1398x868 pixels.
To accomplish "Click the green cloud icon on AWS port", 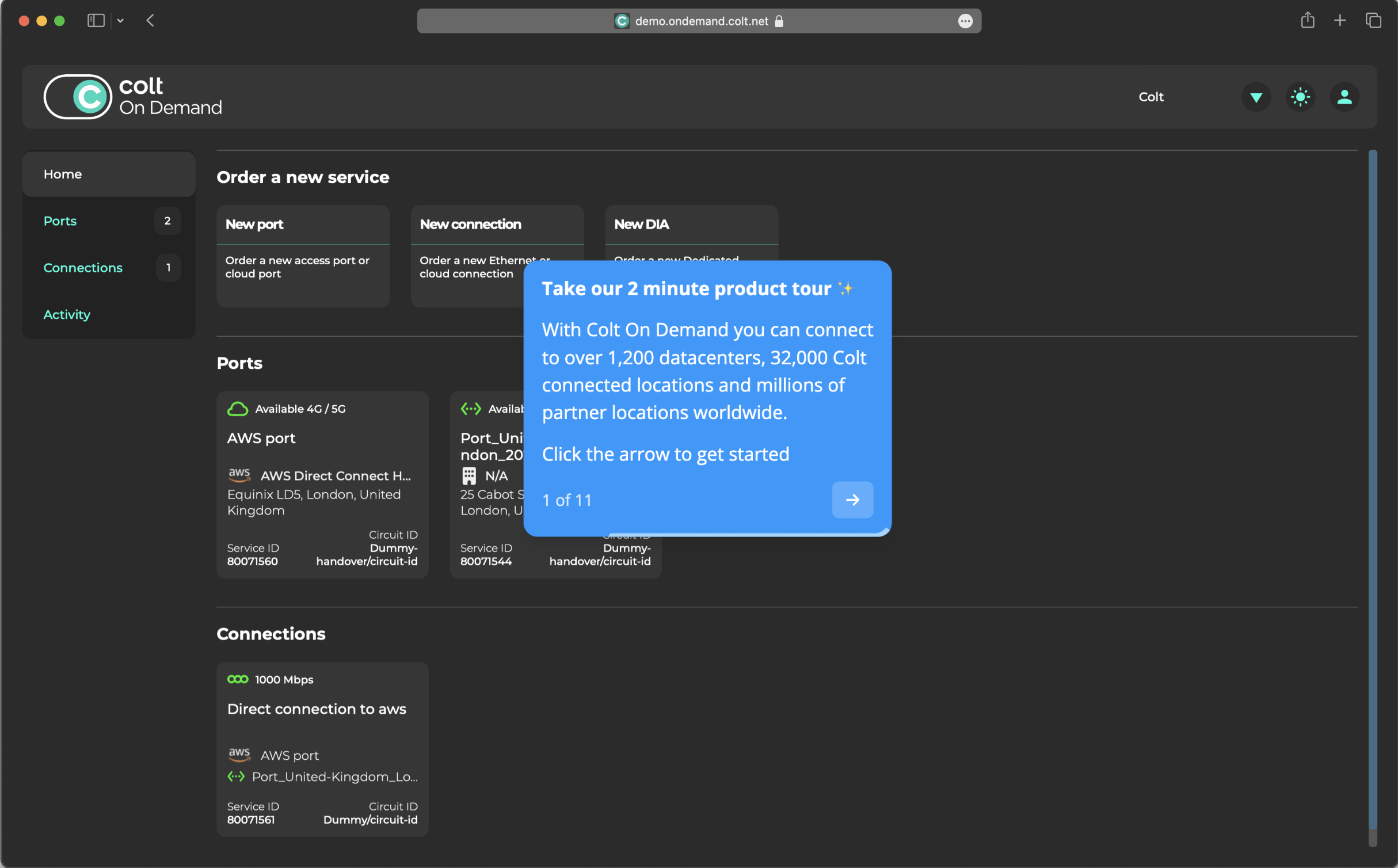I will point(237,409).
